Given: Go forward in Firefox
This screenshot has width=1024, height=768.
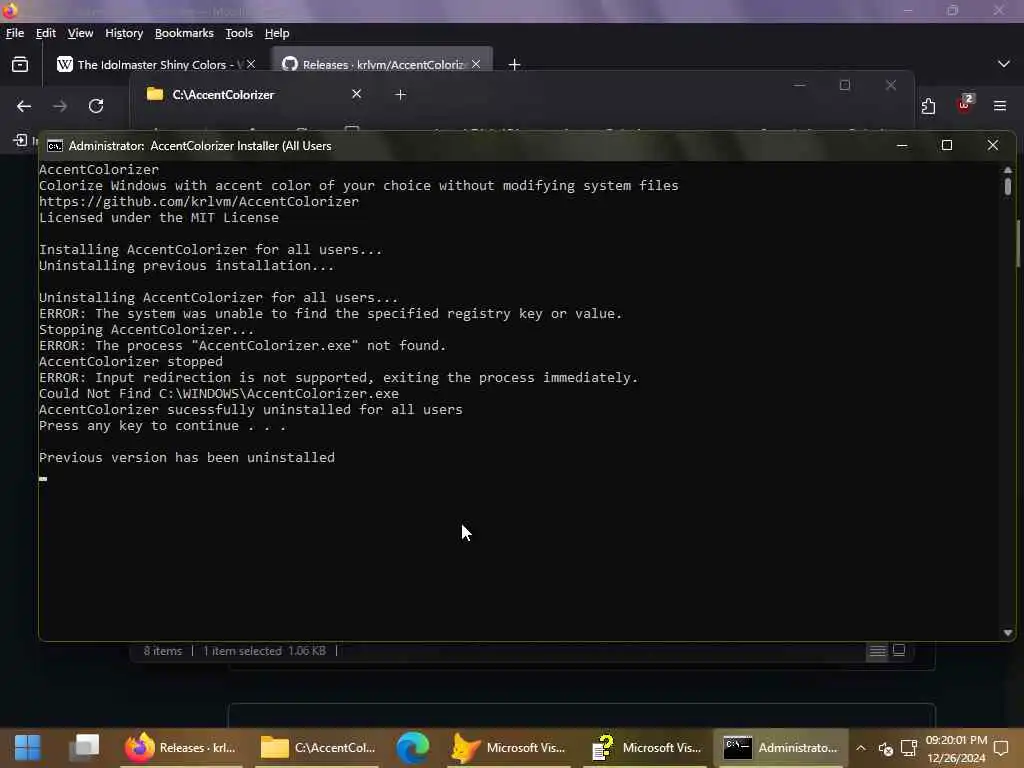Looking at the screenshot, I should pos(60,106).
